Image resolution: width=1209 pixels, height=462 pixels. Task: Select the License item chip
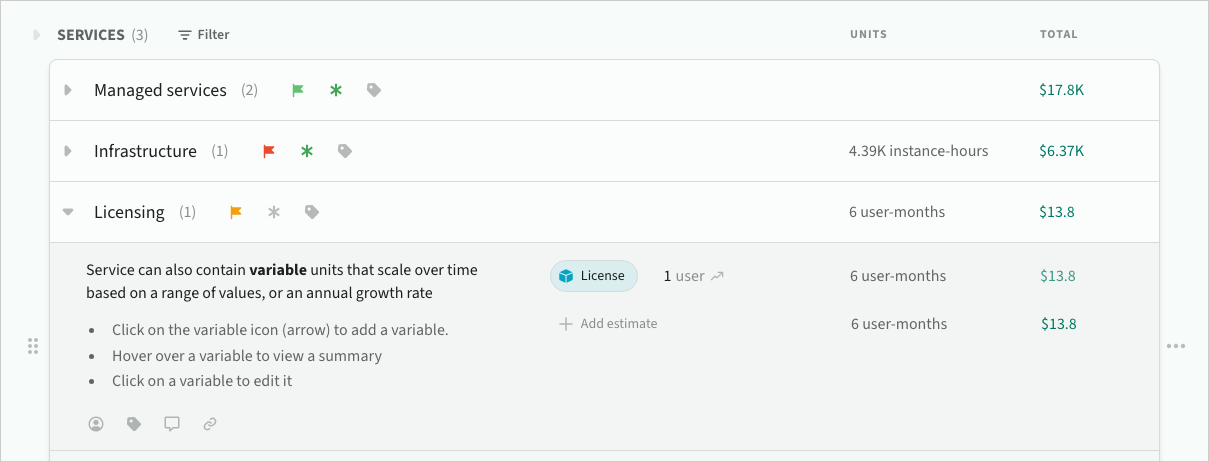(593, 276)
